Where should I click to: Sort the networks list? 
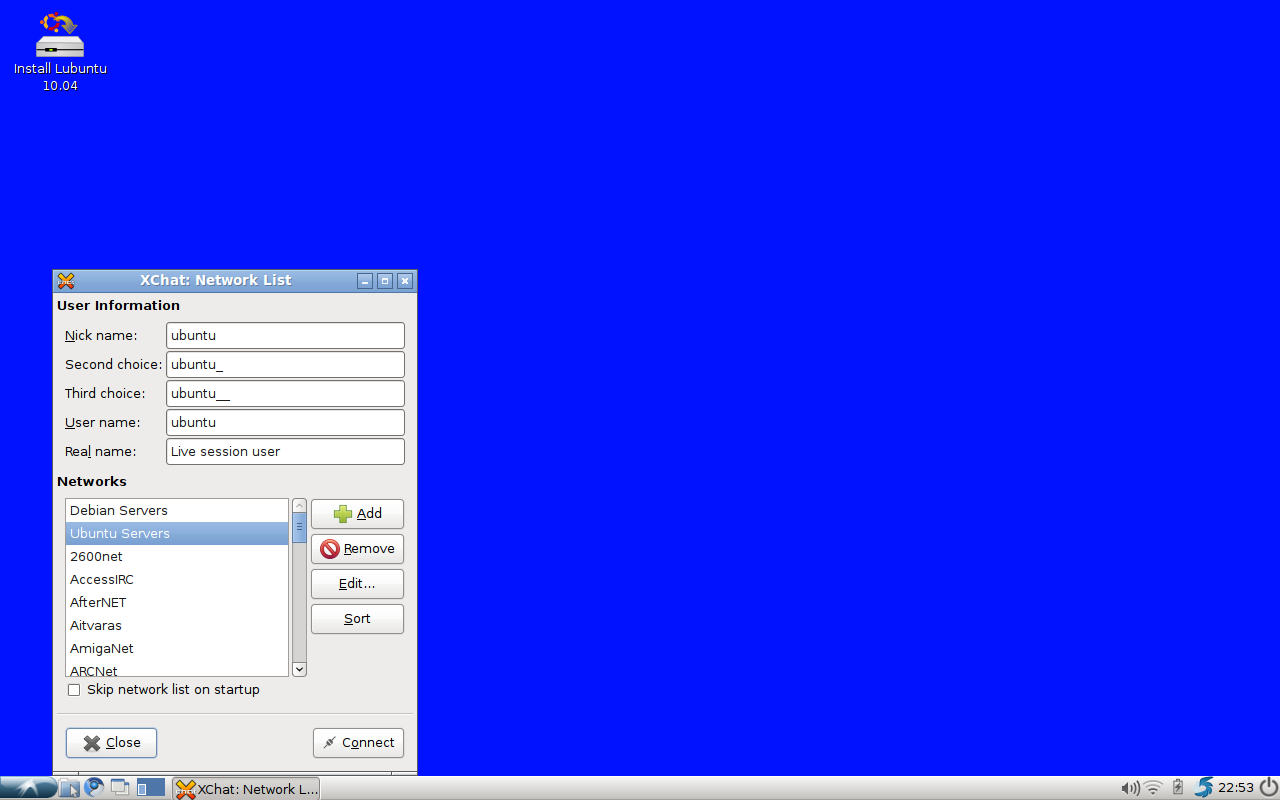357,619
